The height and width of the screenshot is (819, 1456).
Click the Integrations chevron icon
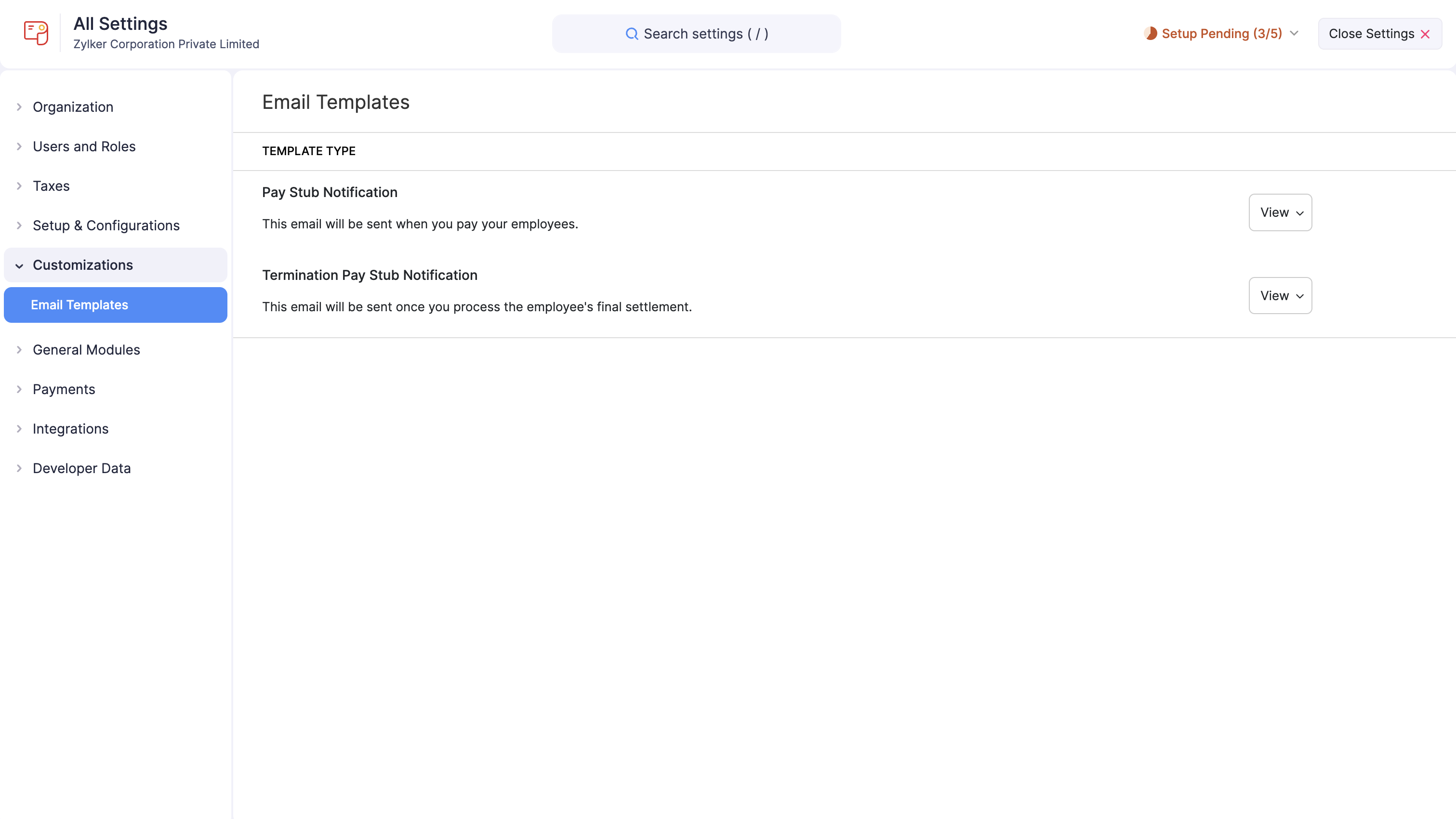point(19,428)
